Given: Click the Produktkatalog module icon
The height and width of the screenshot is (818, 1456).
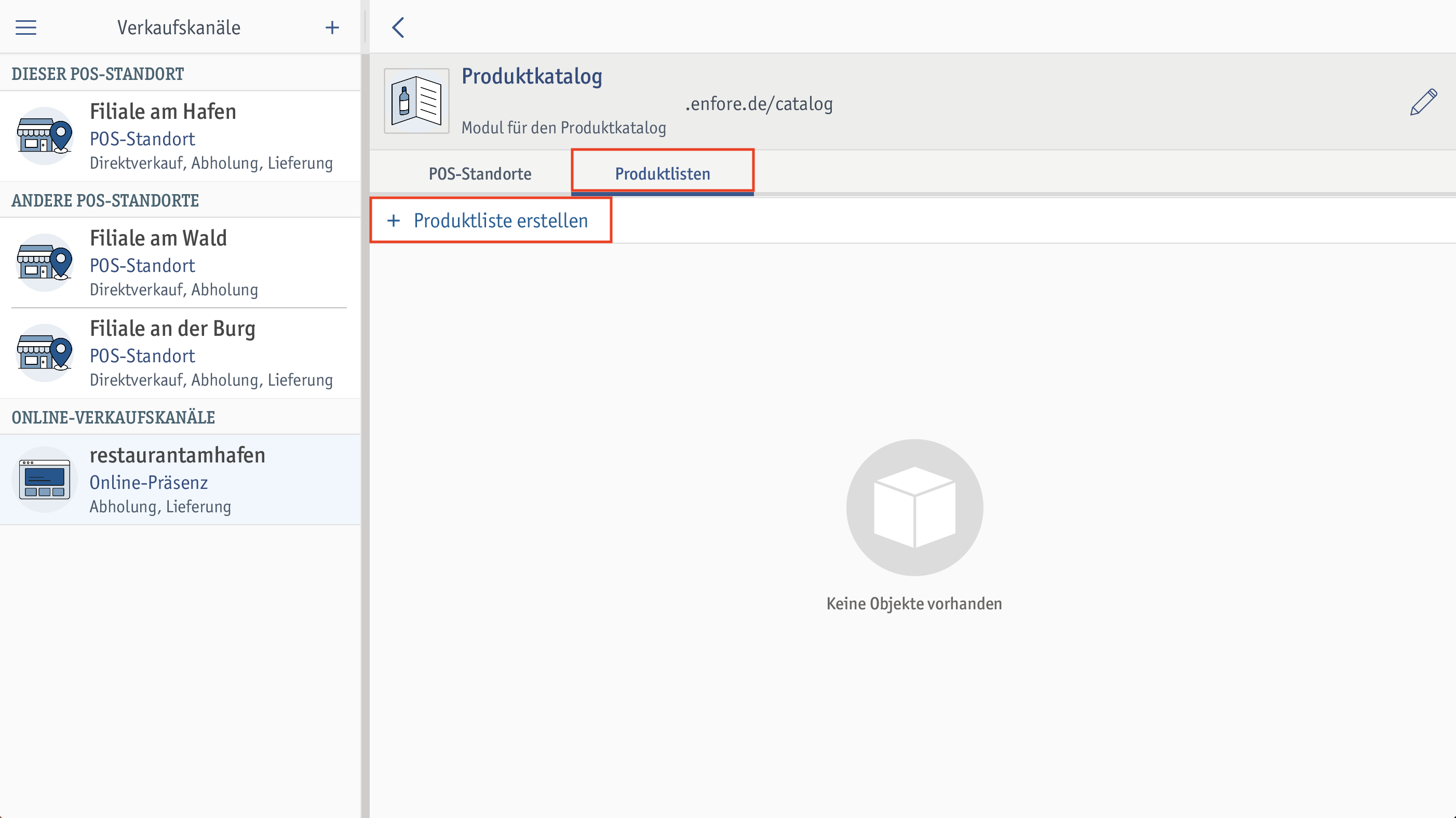Looking at the screenshot, I should click(416, 101).
